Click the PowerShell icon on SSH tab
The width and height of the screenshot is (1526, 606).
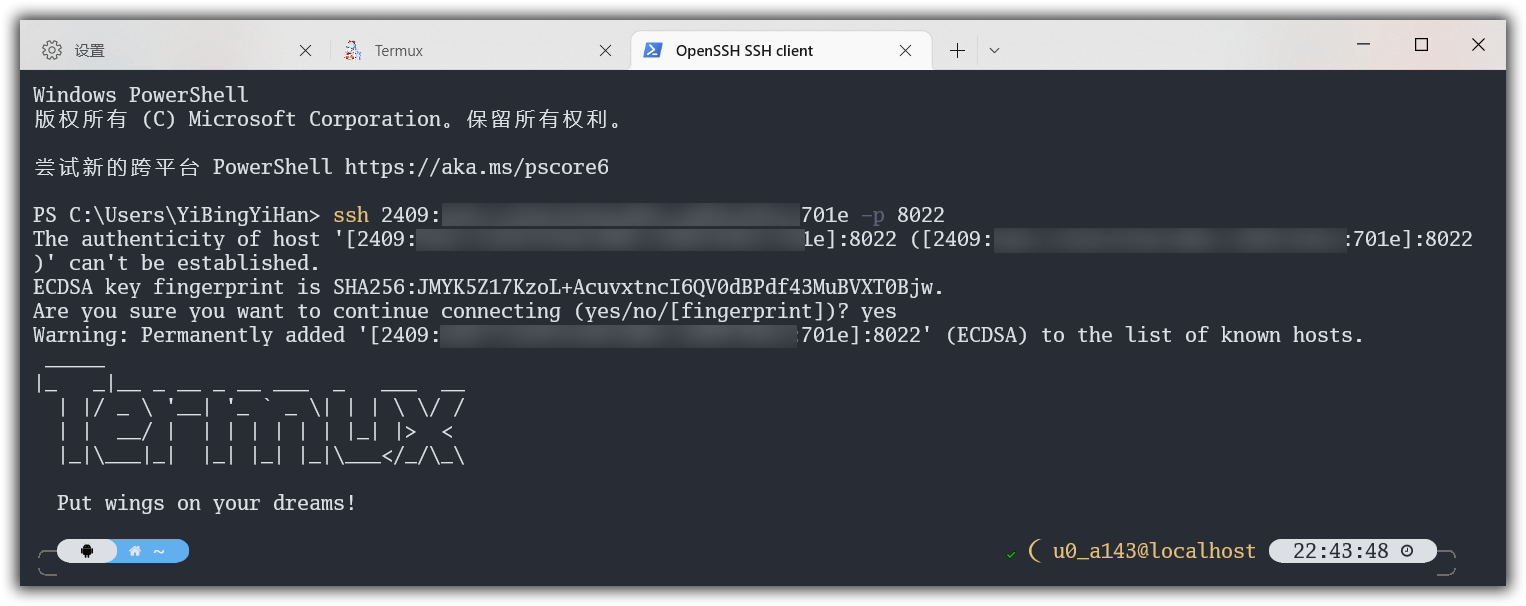[652, 50]
